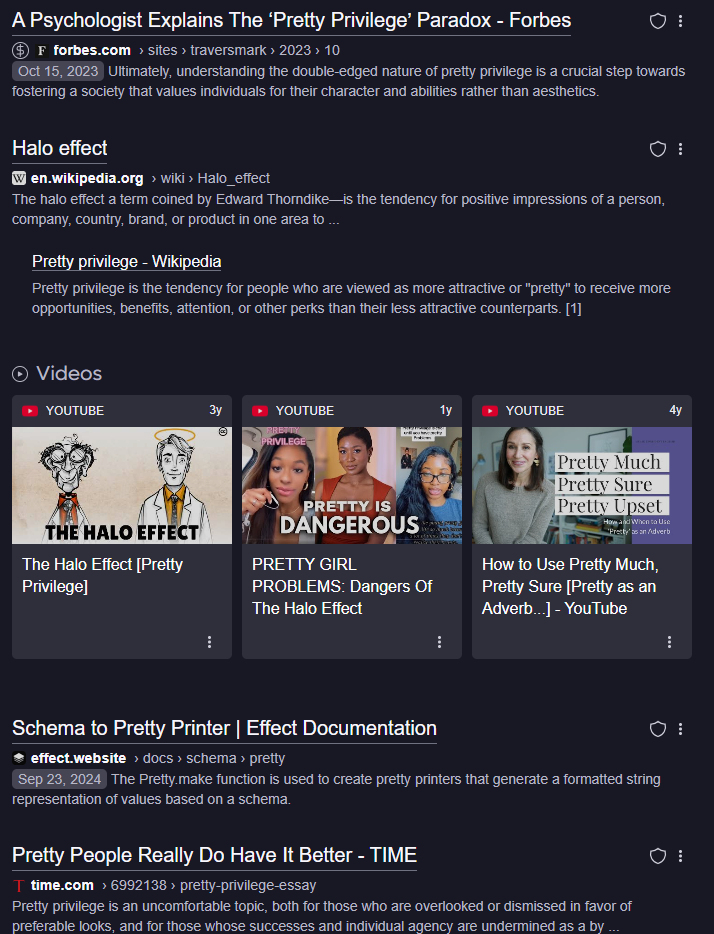
Task: Open Schema to Pretty Printer documentation link
Action: [224, 728]
